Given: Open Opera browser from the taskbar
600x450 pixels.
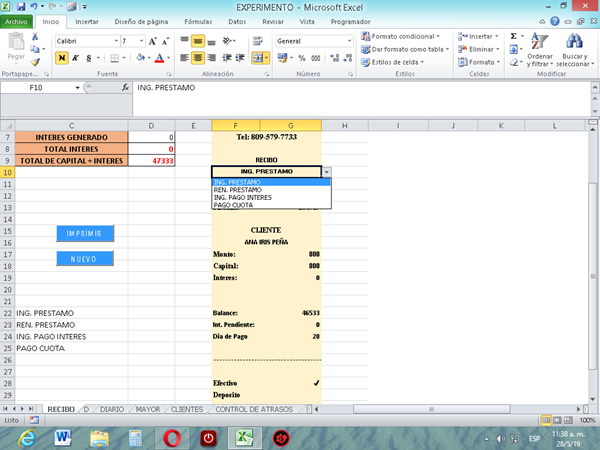Looking at the screenshot, I should 173,438.
